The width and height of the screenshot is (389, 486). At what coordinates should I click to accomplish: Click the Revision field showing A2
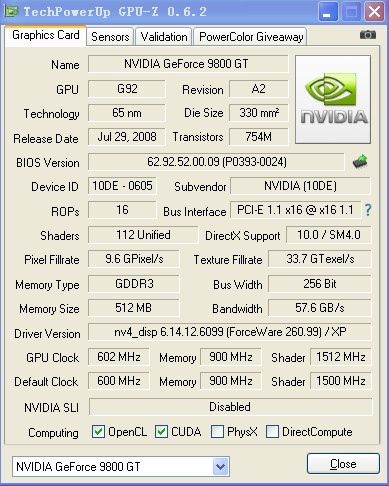258,89
